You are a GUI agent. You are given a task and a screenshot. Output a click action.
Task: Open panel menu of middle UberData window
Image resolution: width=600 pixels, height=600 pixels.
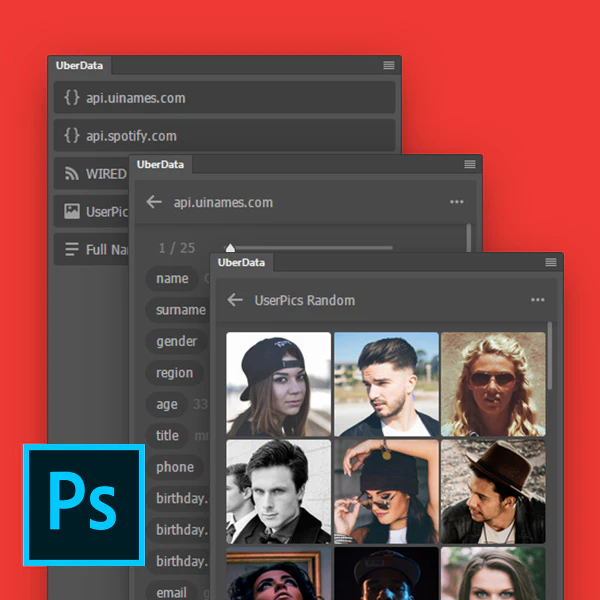[x=470, y=164]
